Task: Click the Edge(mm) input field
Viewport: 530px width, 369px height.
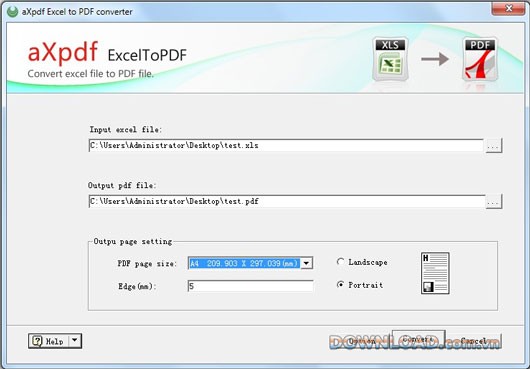Action: point(250,286)
